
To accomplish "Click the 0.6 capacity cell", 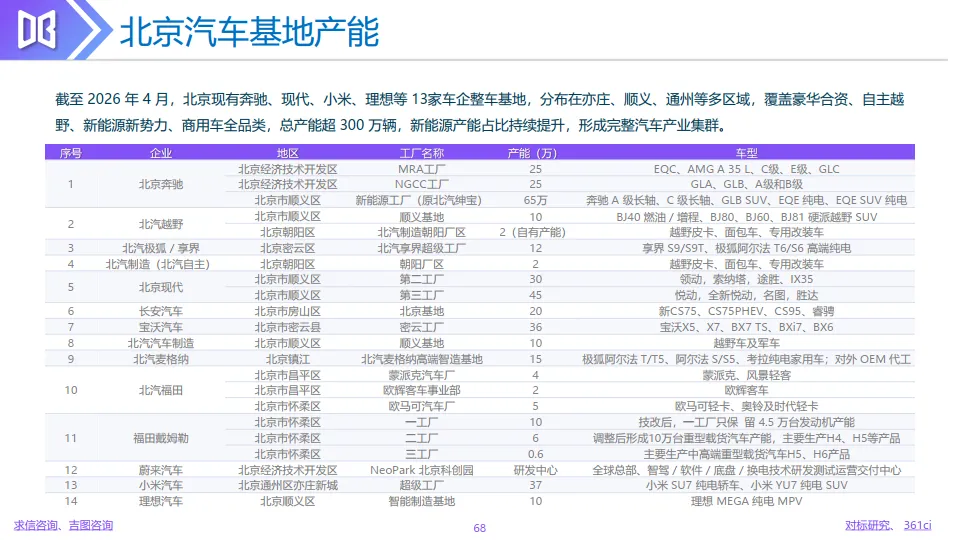I will [535, 454].
